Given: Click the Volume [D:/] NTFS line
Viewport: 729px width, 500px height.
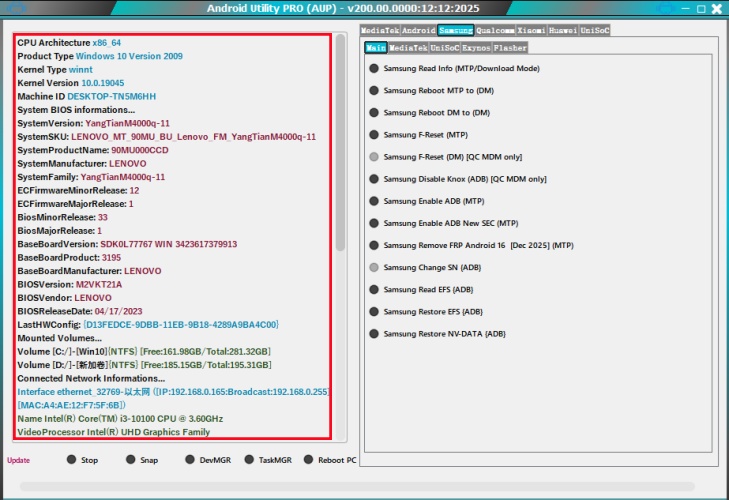Looking at the screenshot, I should (x=145, y=365).
